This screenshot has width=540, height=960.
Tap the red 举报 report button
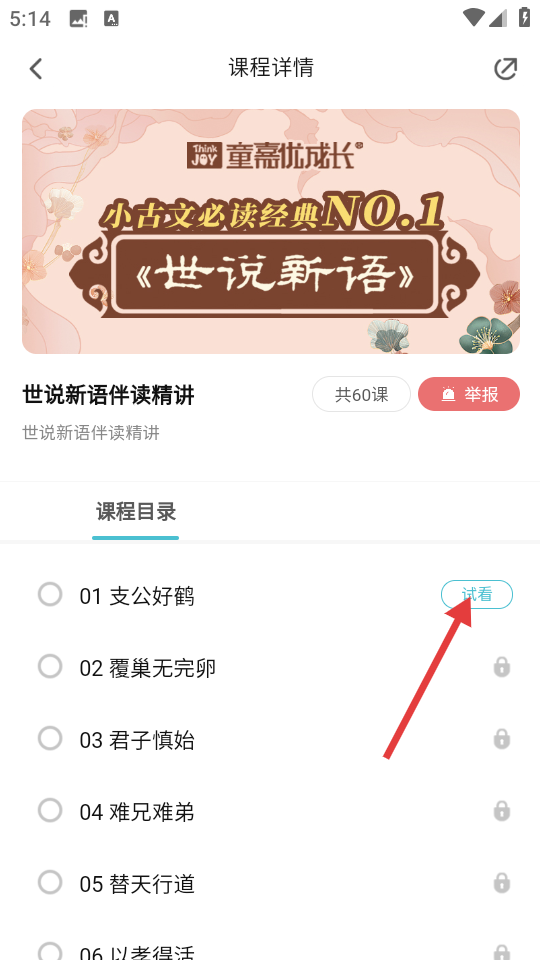tap(469, 394)
